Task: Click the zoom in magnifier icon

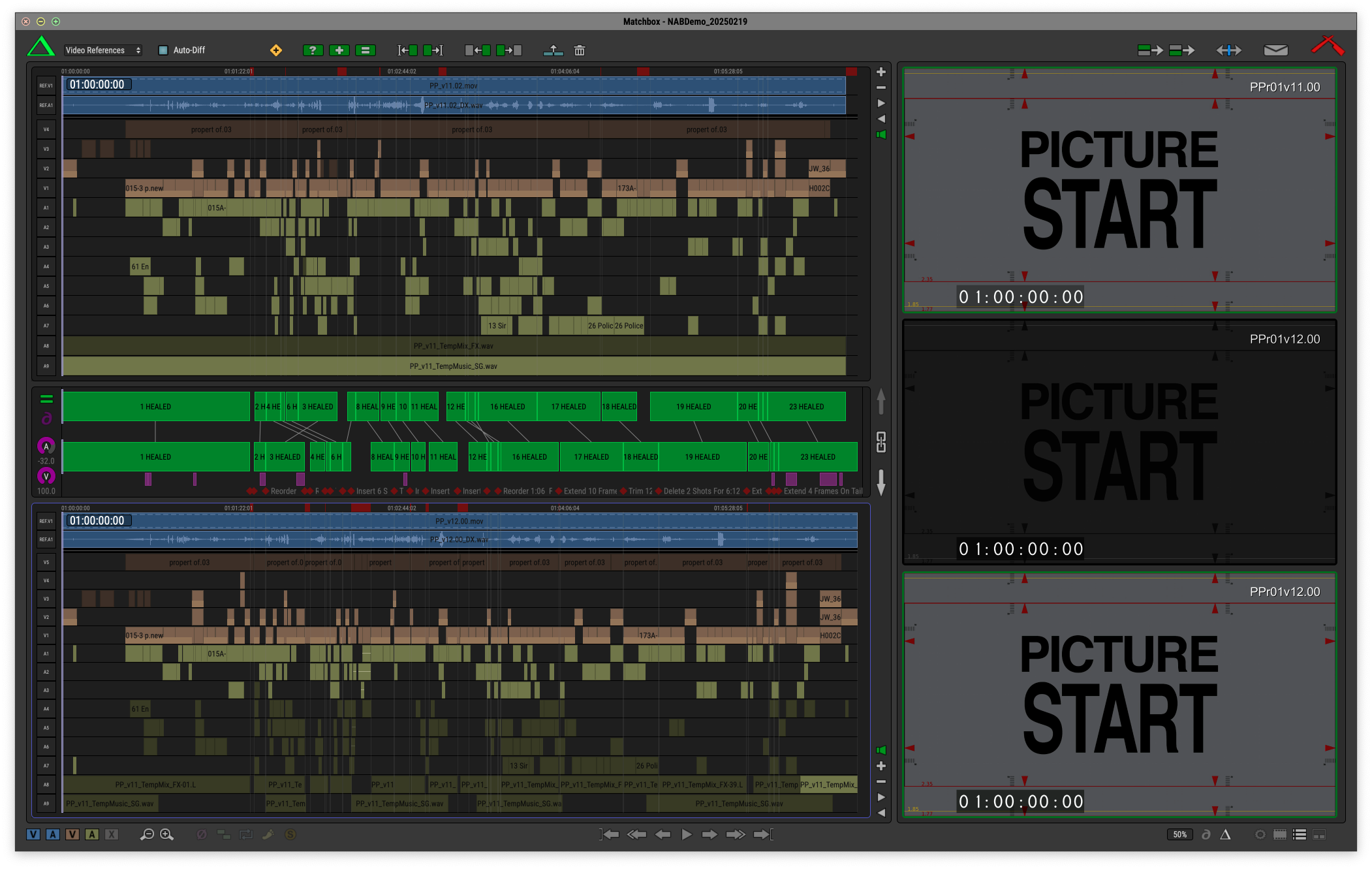Action: point(167,834)
